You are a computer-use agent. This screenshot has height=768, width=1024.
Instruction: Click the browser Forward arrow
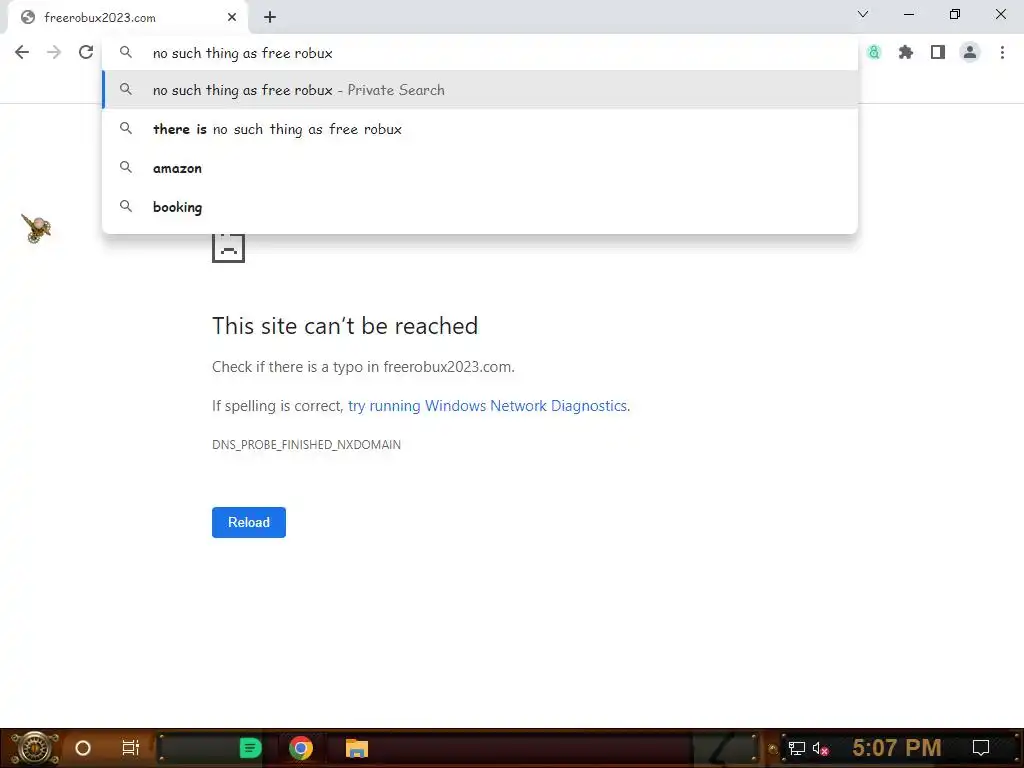pyautogui.click(x=54, y=52)
